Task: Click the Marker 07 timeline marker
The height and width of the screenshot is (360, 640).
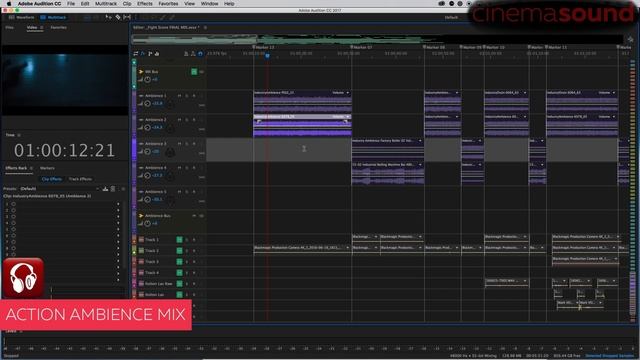Action: (362, 47)
